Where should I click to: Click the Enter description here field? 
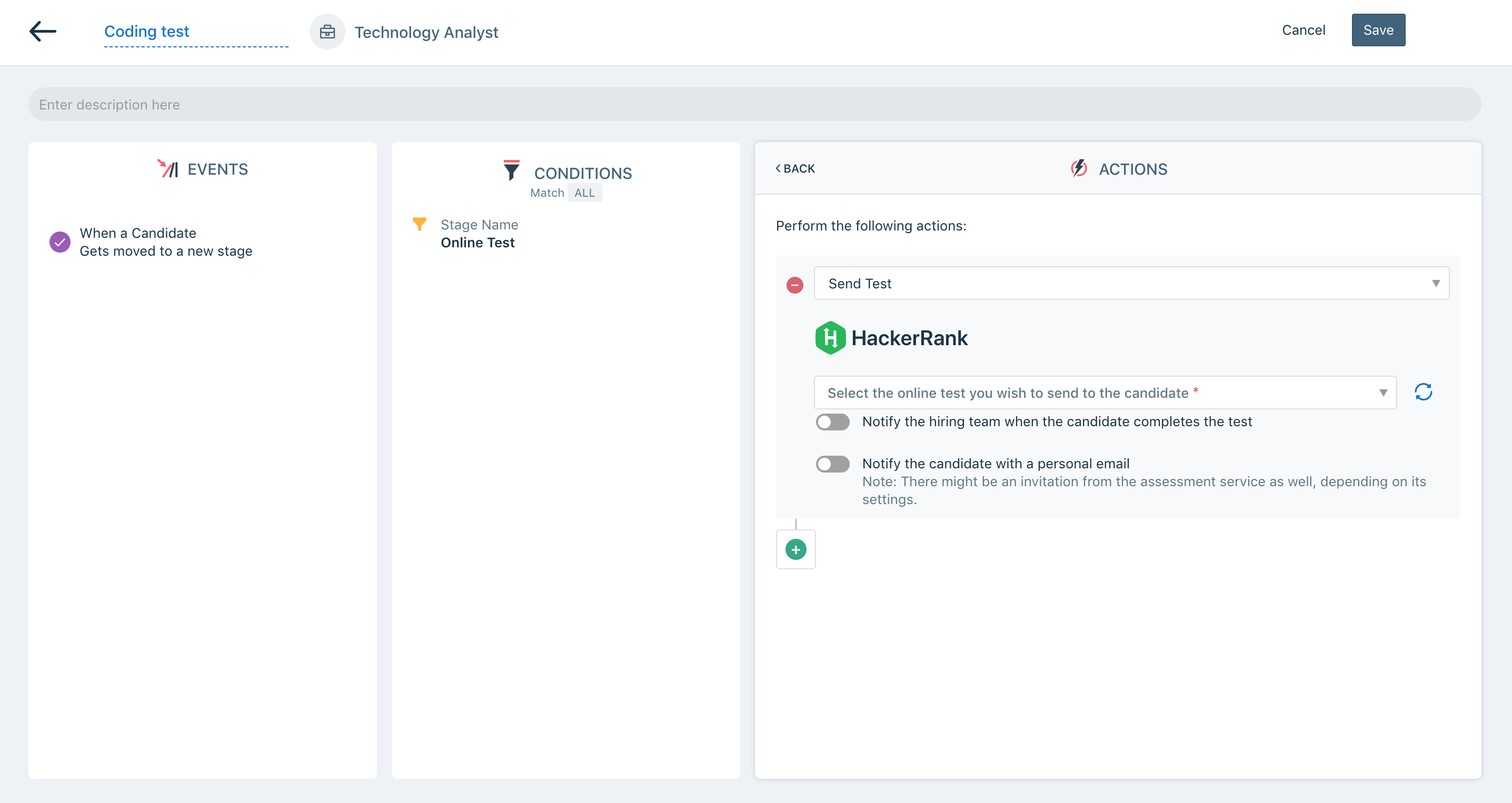754,104
